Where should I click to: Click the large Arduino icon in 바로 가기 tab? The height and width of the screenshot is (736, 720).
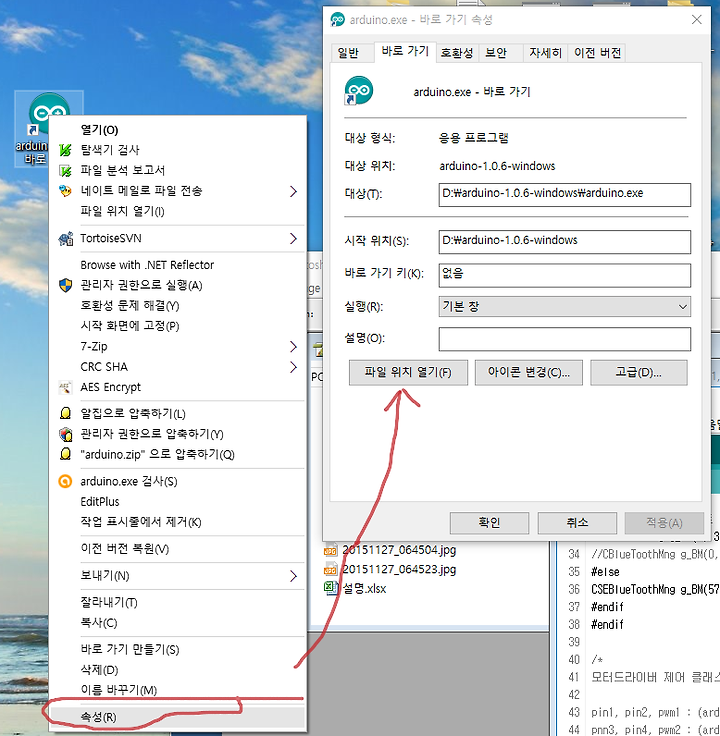click(359, 91)
